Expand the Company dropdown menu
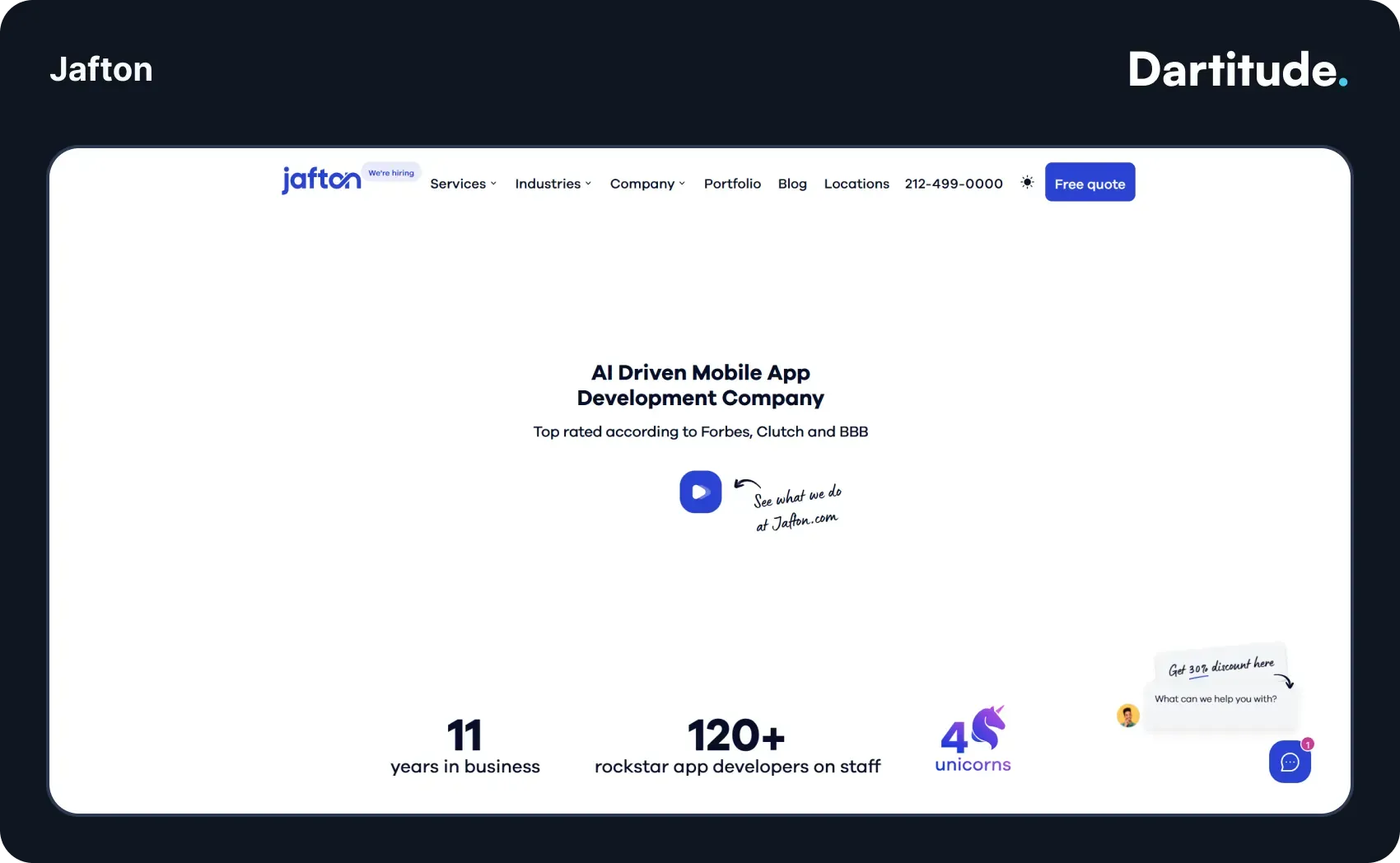Image resolution: width=1400 pixels, height=863 pixels. [647, 184]
